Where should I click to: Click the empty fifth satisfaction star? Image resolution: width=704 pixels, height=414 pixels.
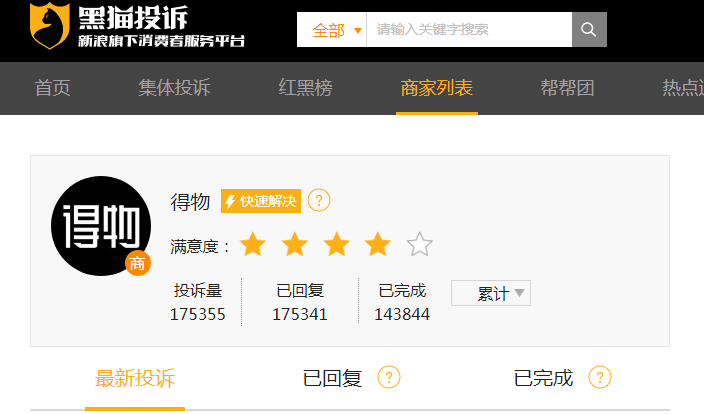pyautogui.click(x=419, y=244)
